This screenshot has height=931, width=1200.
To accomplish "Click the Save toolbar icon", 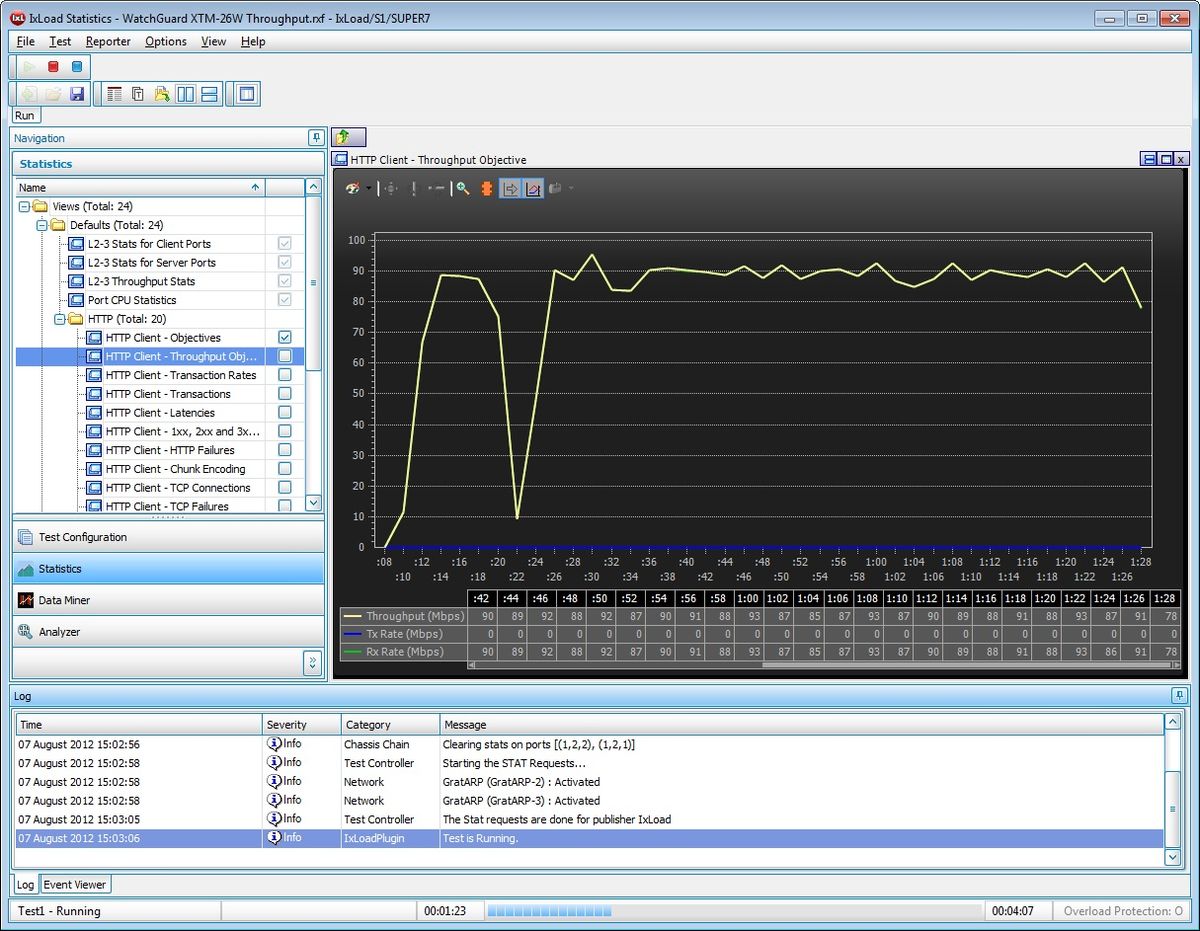I will (x=76, y=93).
